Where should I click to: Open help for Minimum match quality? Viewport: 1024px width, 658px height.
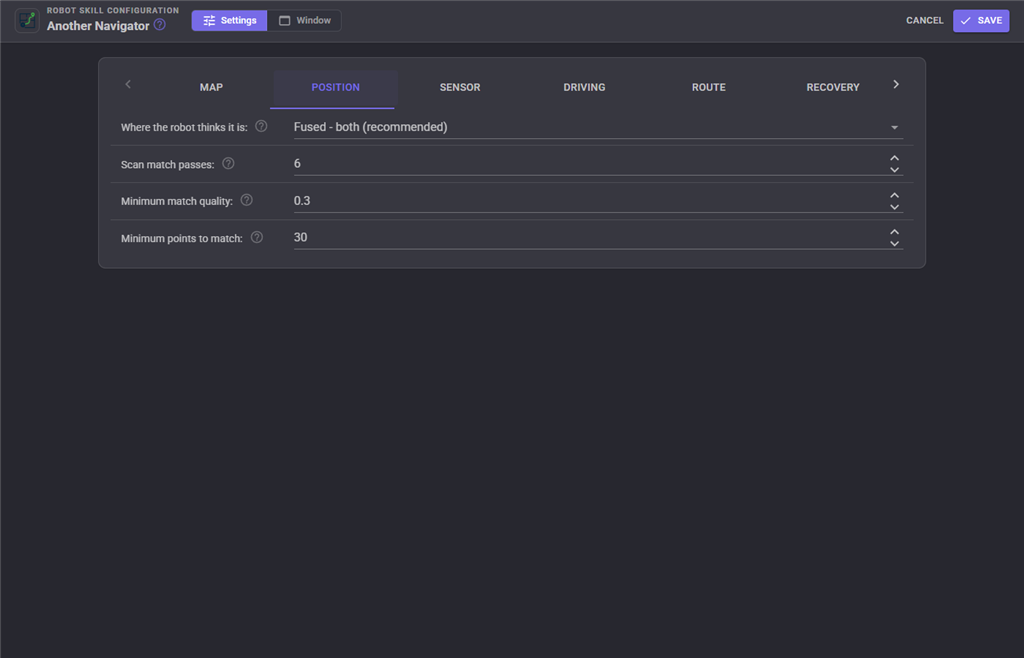tap(246, 200)
